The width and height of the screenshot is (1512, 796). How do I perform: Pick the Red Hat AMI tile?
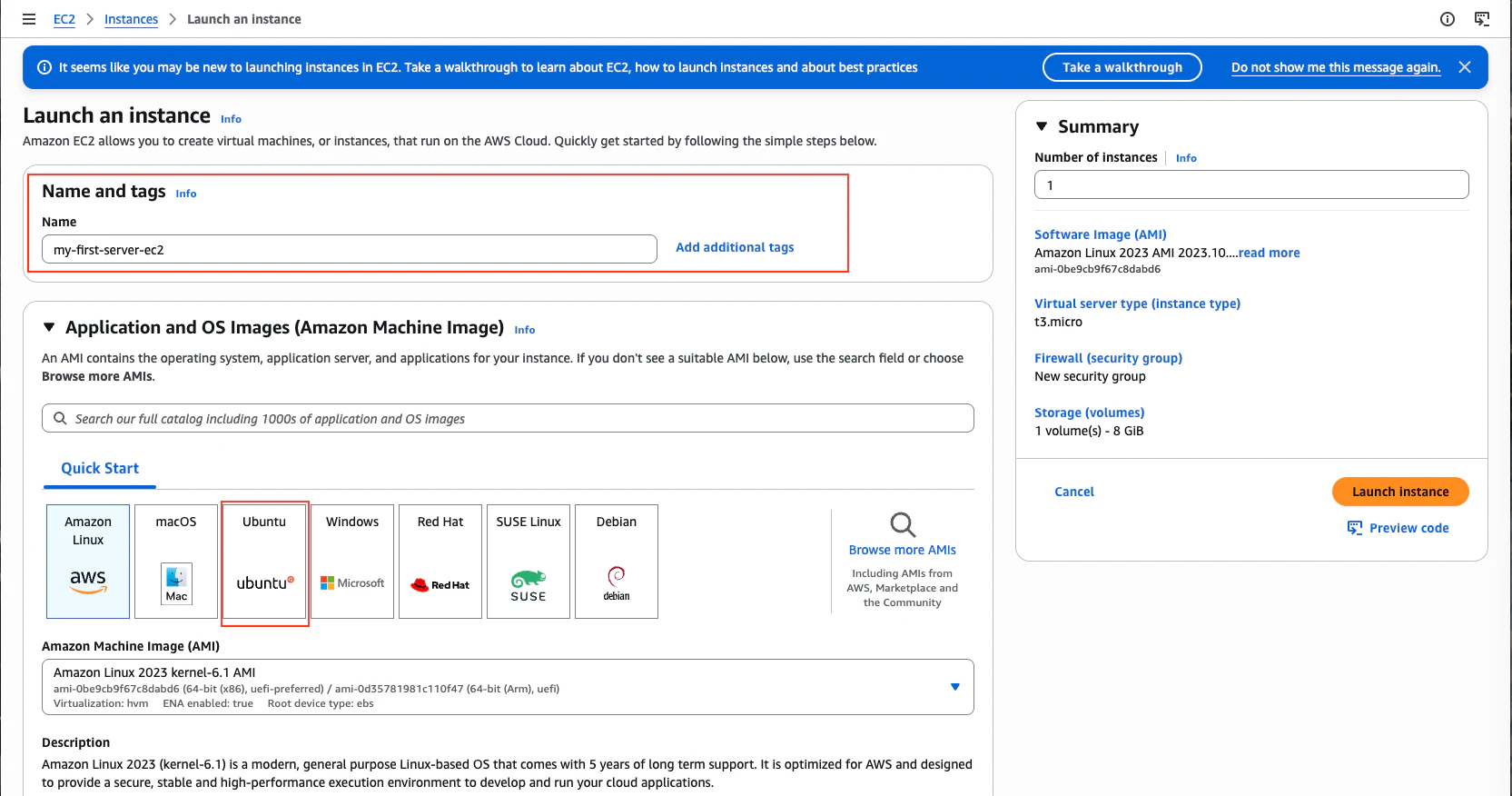(440, 562)
